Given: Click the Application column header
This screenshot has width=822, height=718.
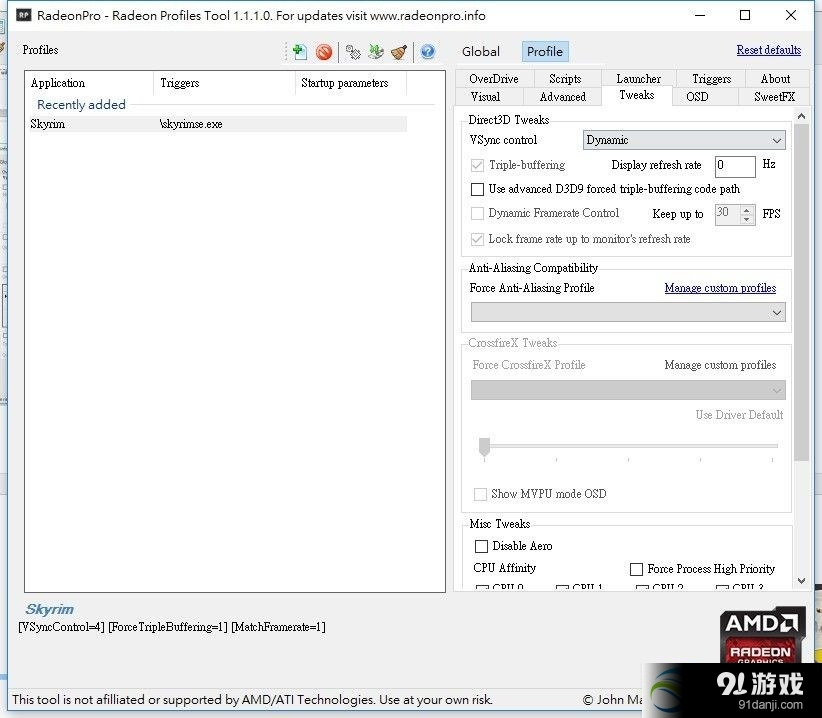Looking at the screenshot, I should [89, 83].
